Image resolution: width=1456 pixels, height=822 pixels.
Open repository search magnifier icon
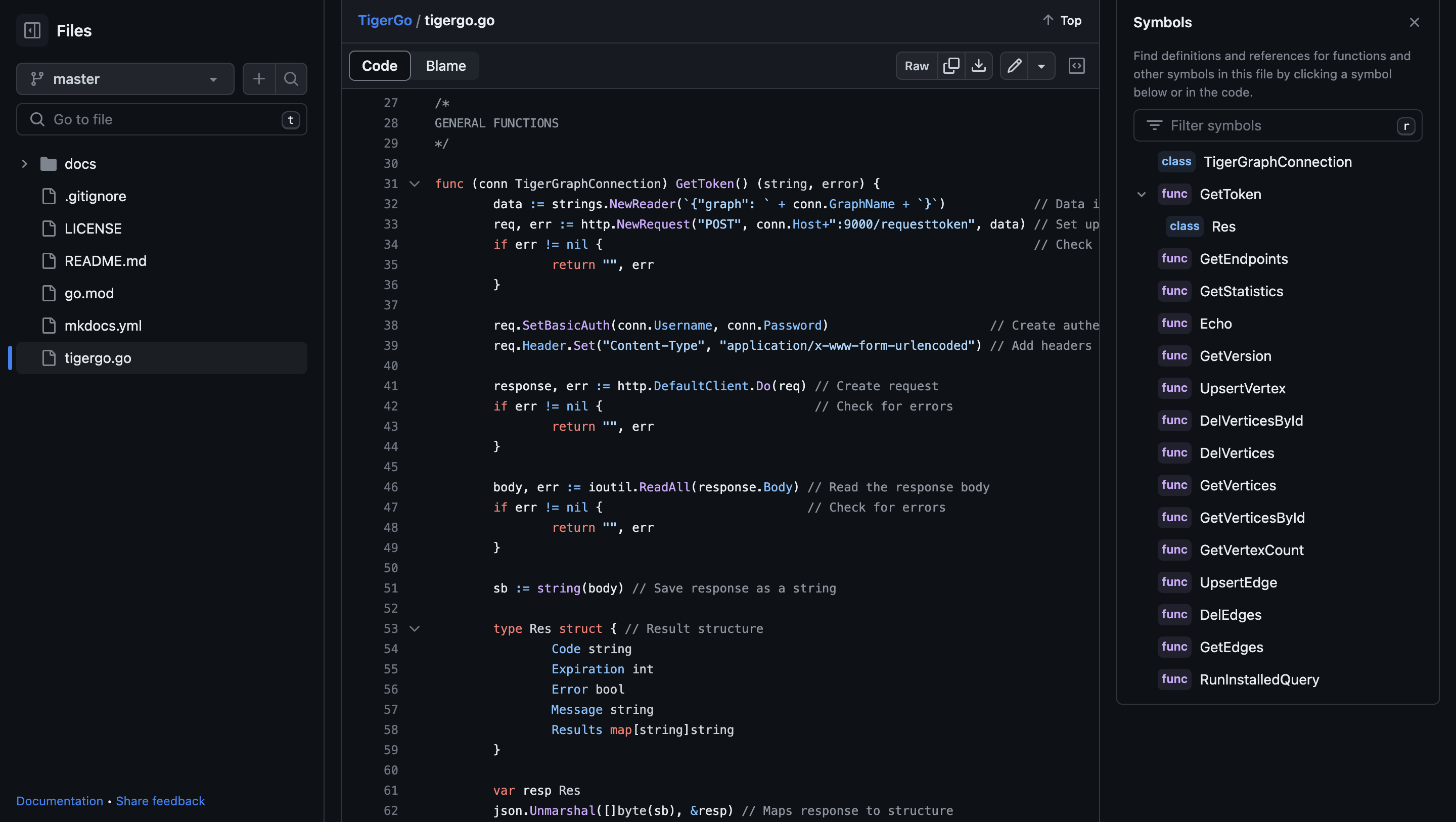291,78
